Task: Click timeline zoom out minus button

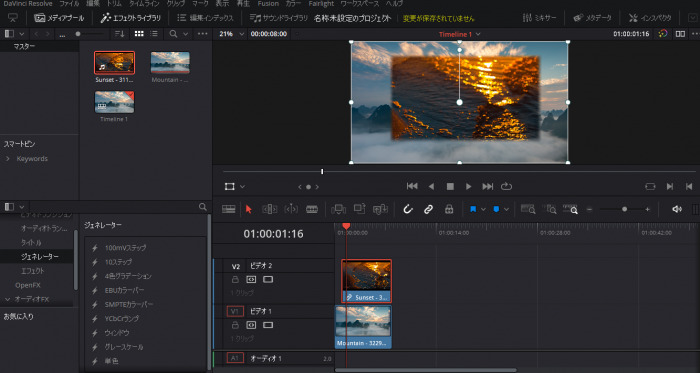Action: pos(590,209)
